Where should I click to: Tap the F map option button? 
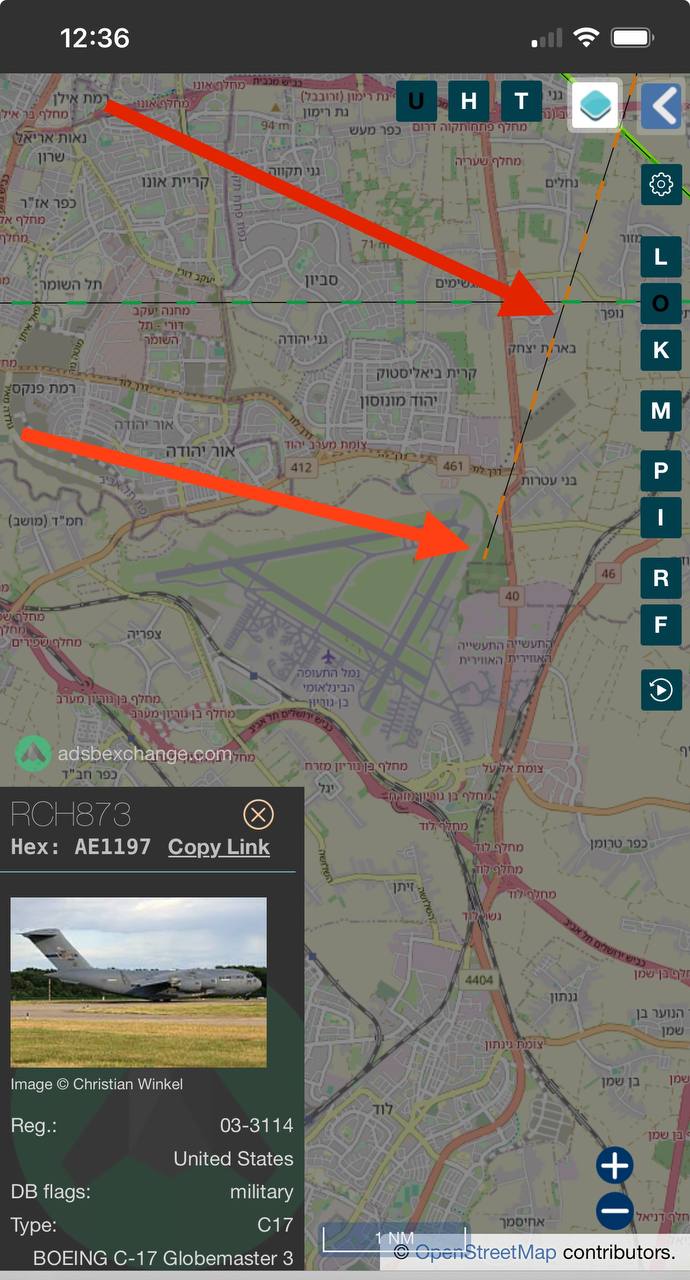pyautogui.click(x=661, y=626)
